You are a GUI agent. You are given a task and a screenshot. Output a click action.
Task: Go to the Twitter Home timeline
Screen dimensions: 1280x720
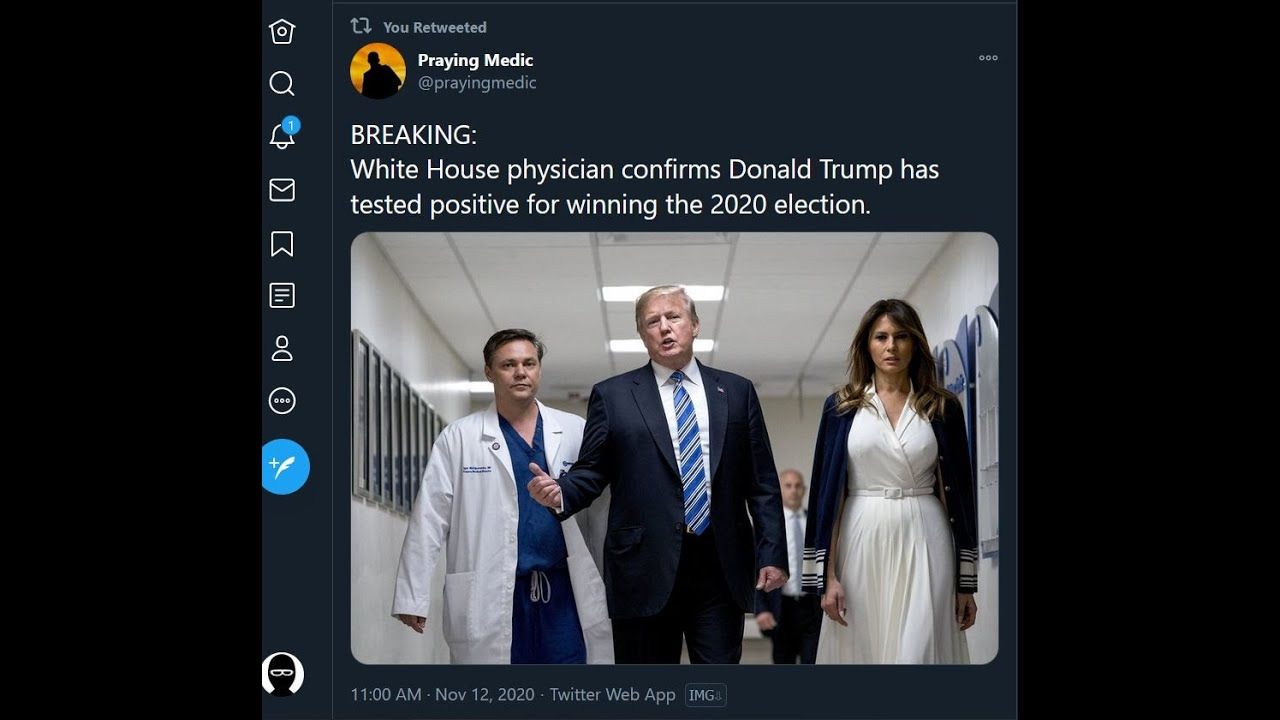click(x=282, y=32)
